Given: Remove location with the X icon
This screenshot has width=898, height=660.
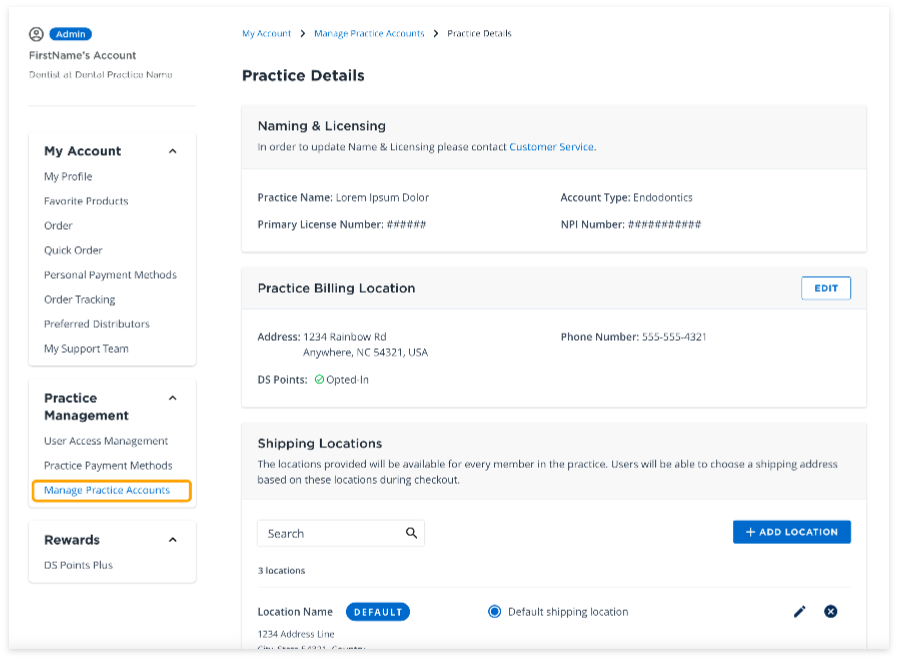Looking at the screenshot, I should pyautogui.click(x=830, y=612).
